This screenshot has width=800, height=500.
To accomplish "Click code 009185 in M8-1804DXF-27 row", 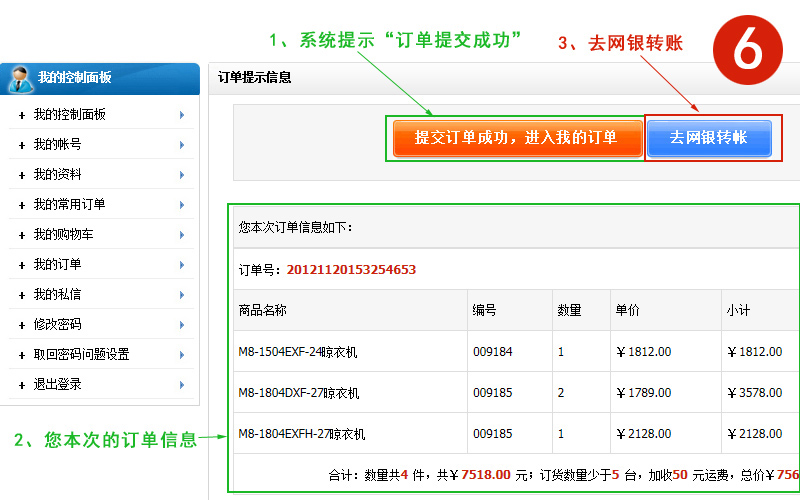I will click(x=492, y=393).
